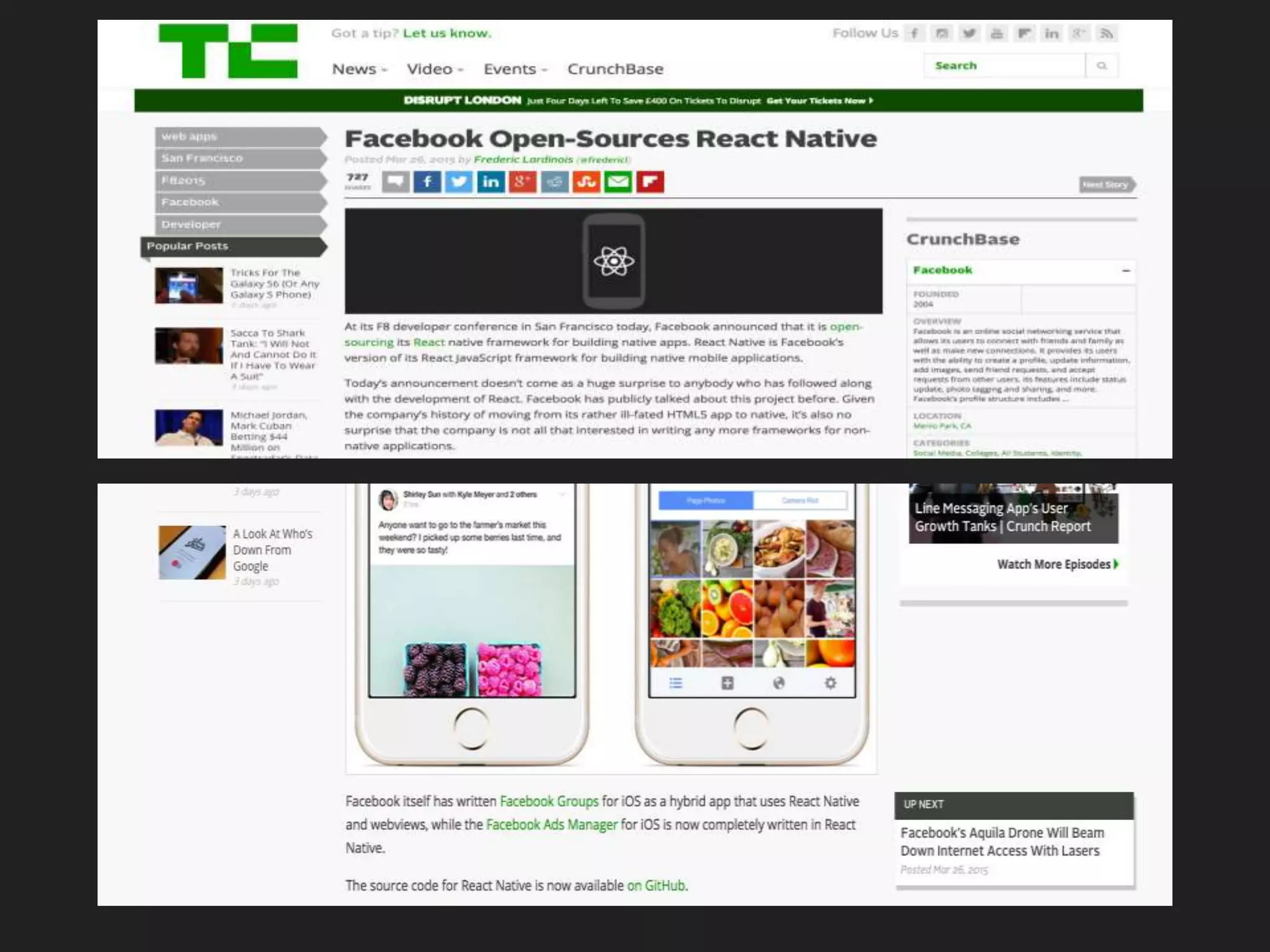Share on Reddit using the share bar
This screenshot has height=952, width=1270.
point(554,182)
